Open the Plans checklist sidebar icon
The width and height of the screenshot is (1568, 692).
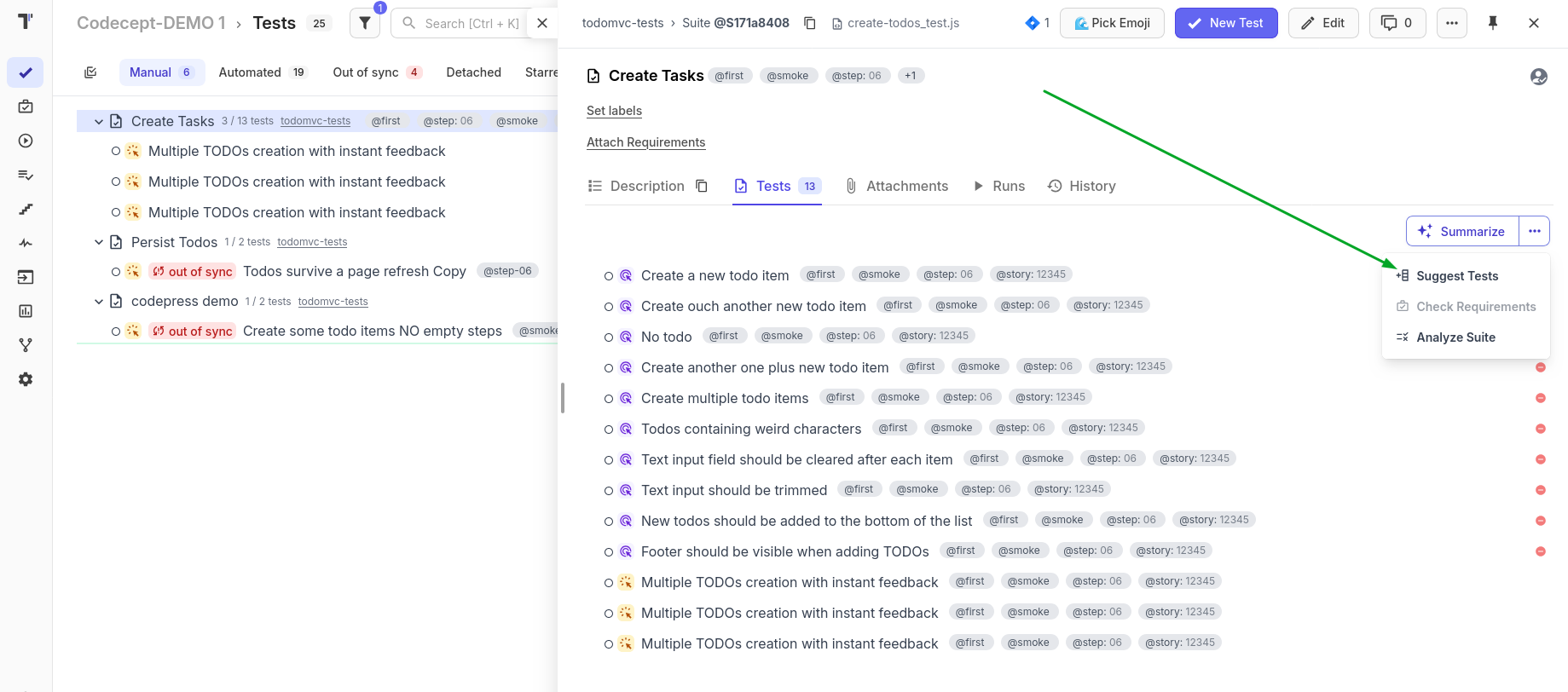click(26, 175)
